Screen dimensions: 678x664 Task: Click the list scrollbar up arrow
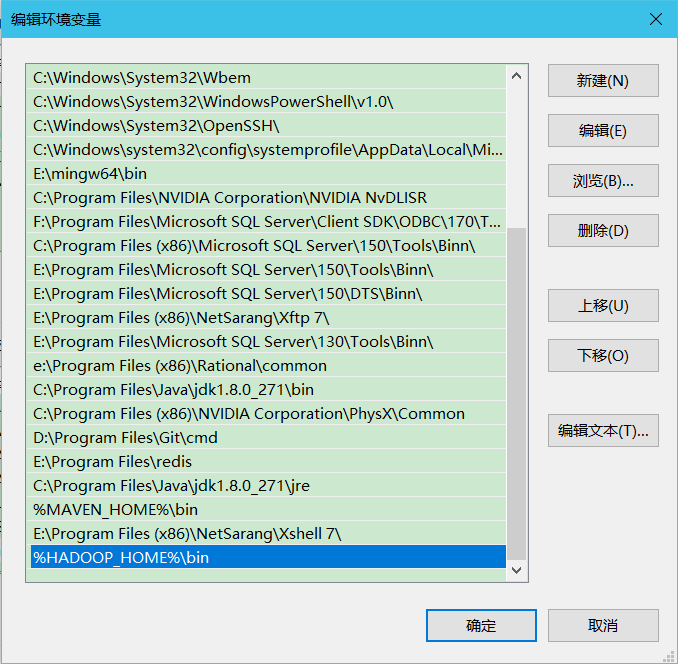click(x=516, y=77)
